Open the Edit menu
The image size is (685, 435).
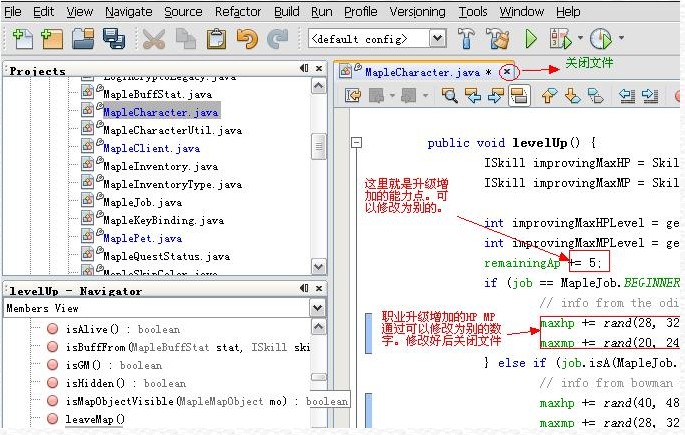pos(44,11)
